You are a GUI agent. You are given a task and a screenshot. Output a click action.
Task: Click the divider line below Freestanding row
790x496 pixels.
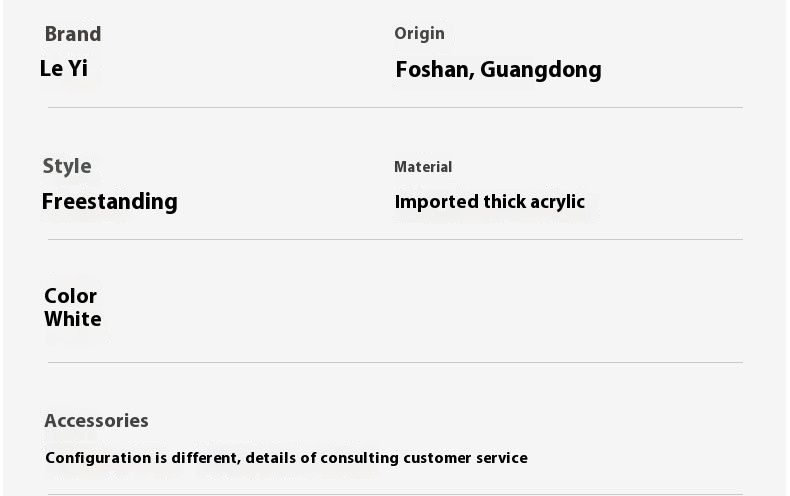pyautogui.click(x=395, y=239)
